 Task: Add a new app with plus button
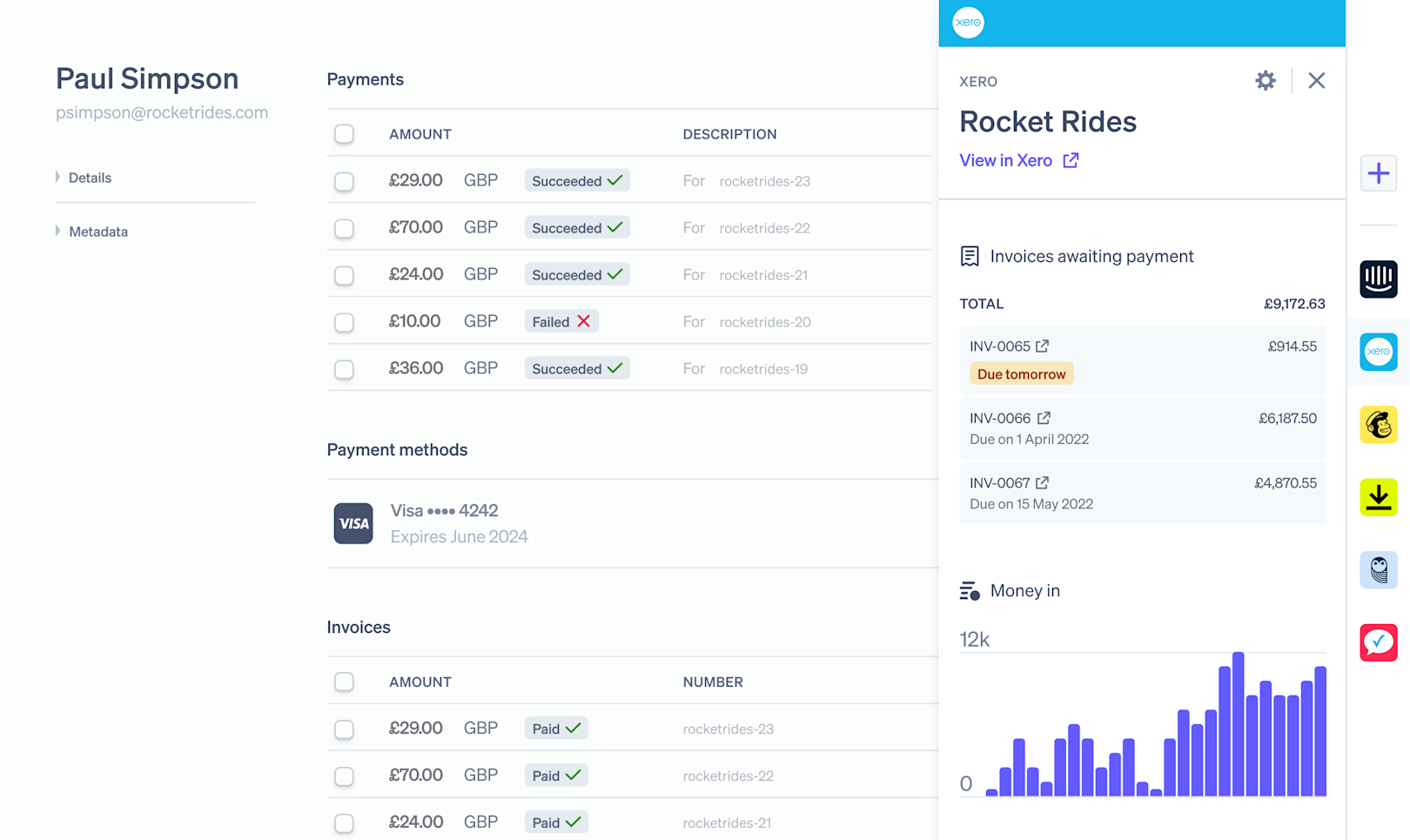coord(1379,173)
